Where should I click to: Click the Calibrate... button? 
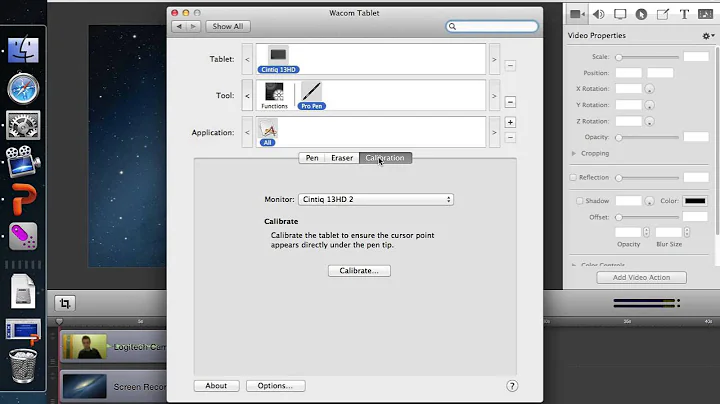(359, 271)
